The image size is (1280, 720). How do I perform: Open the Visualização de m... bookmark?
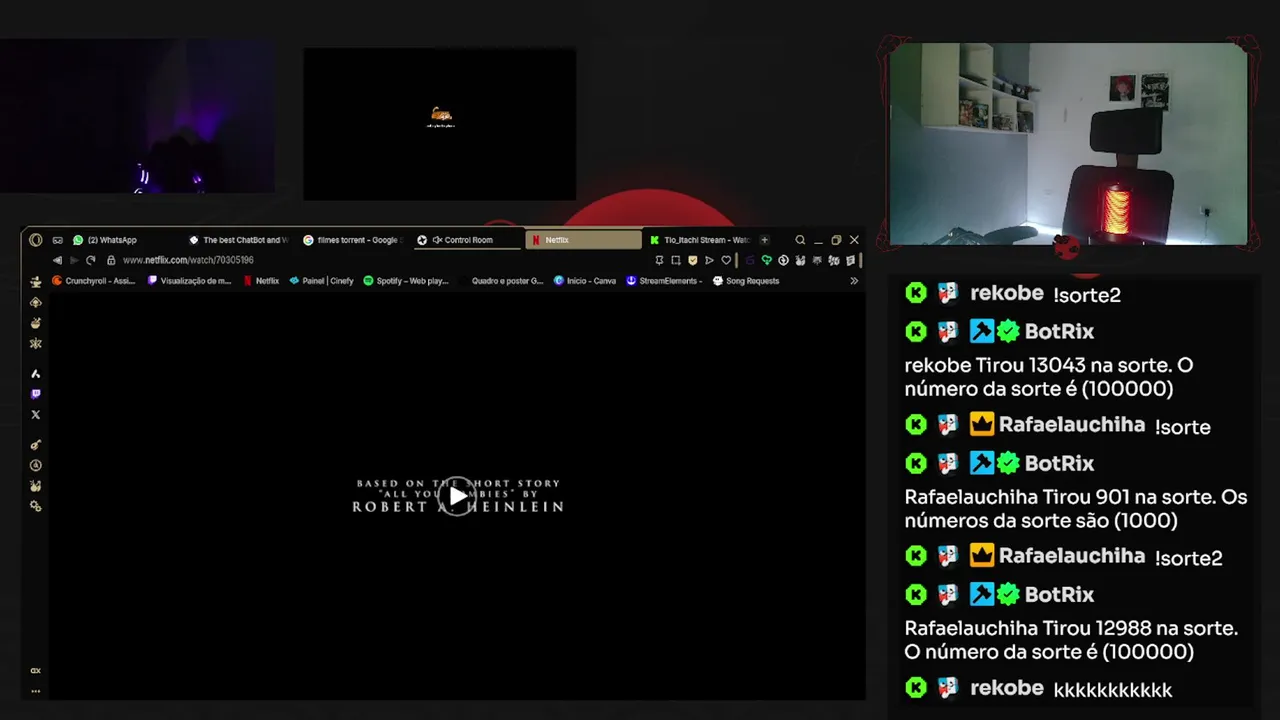(189, 281)
